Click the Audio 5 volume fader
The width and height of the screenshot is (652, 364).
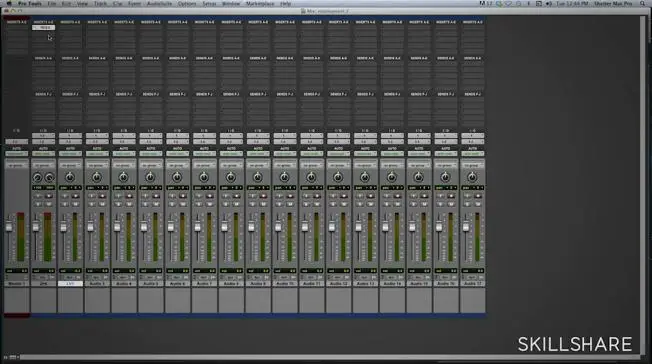(144, 227)
